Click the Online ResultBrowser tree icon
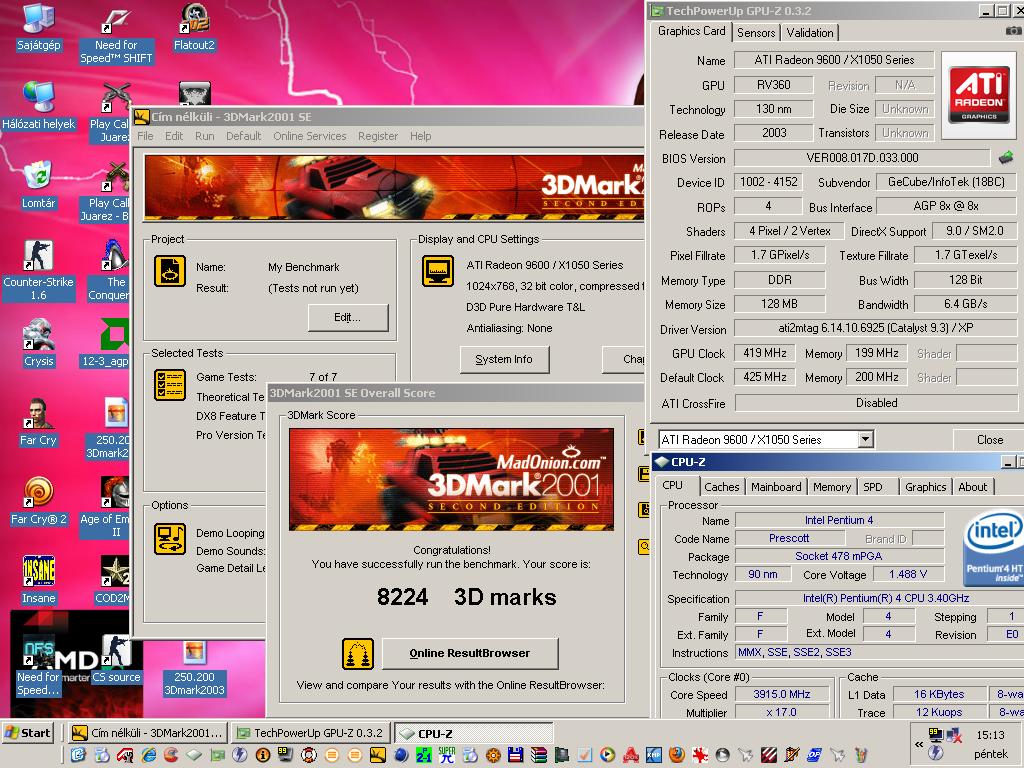1024x768 pixels. click(x=358, y=654)
